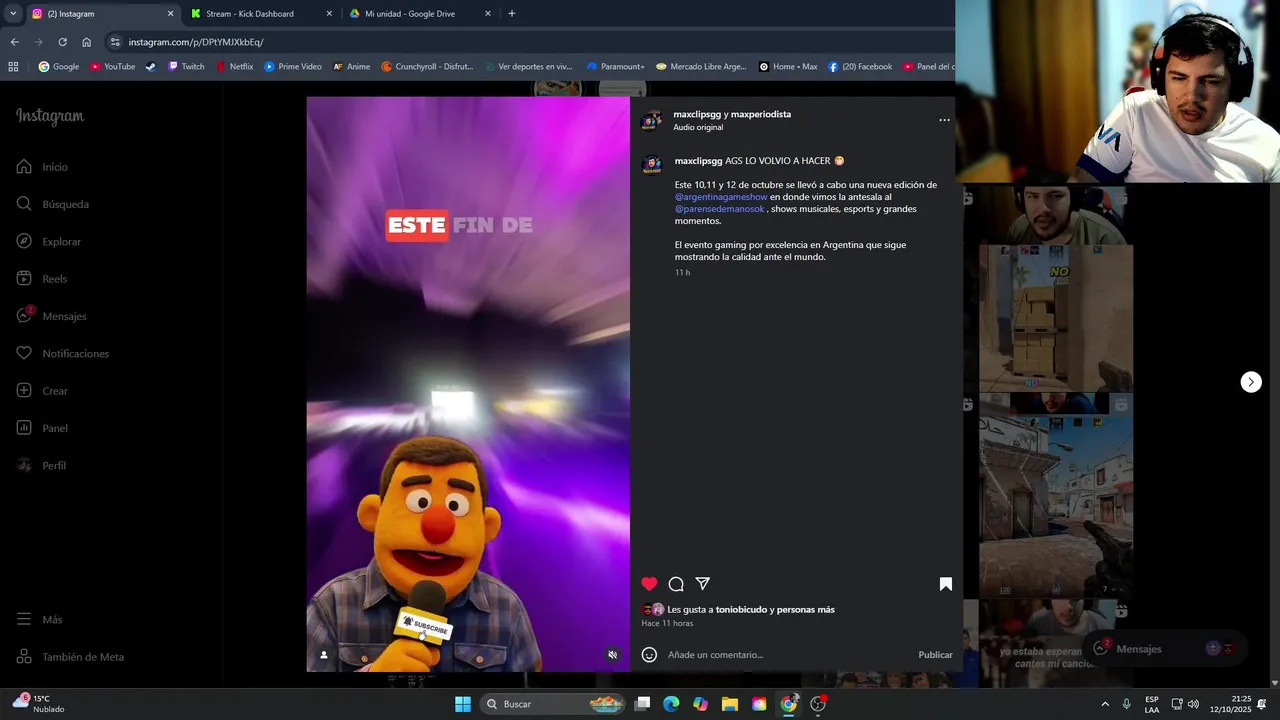This screenshot has height=720, width=1280.
Task: Open the Prime Video bookmark
Action: 293,67
